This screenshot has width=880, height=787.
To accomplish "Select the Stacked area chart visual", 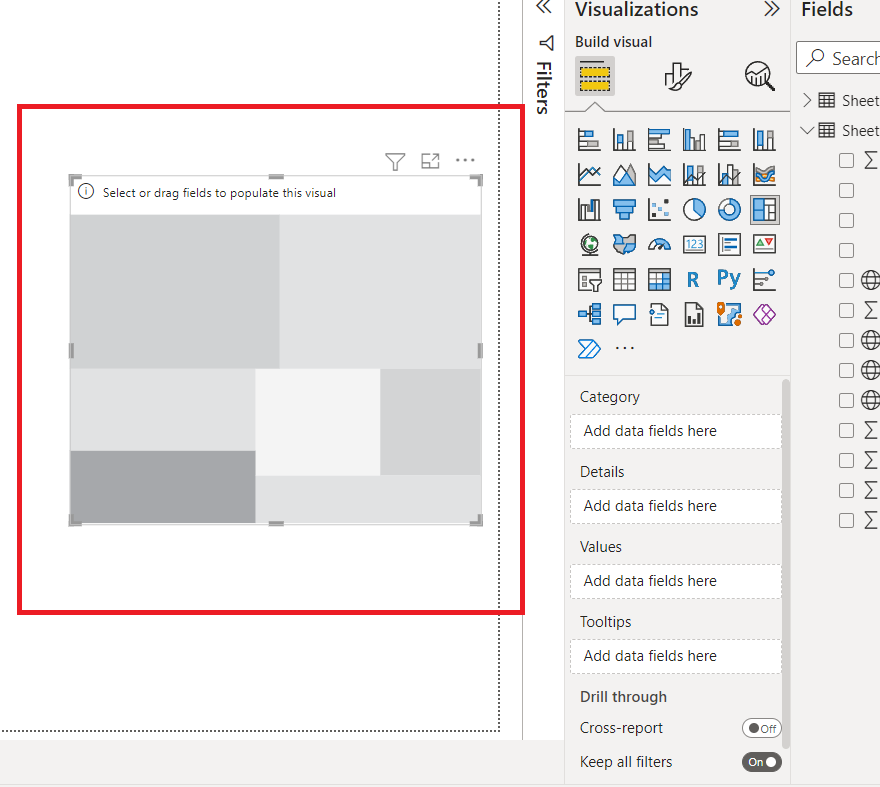I will pyautogui.click(x=659, y=175).
